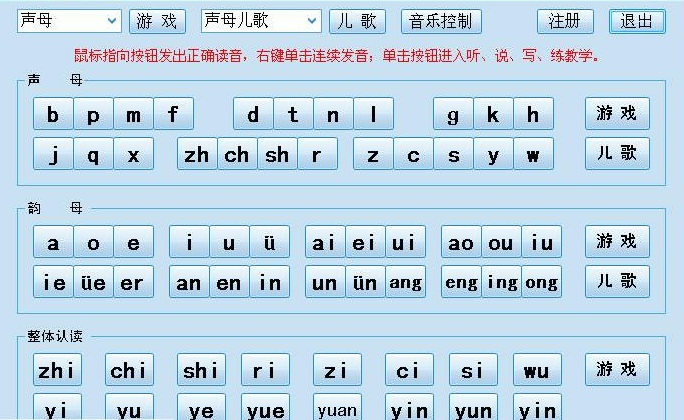Open 游戏 in 整体认读 section
Viewport: 684px width, 420px height.
[617, 369]
